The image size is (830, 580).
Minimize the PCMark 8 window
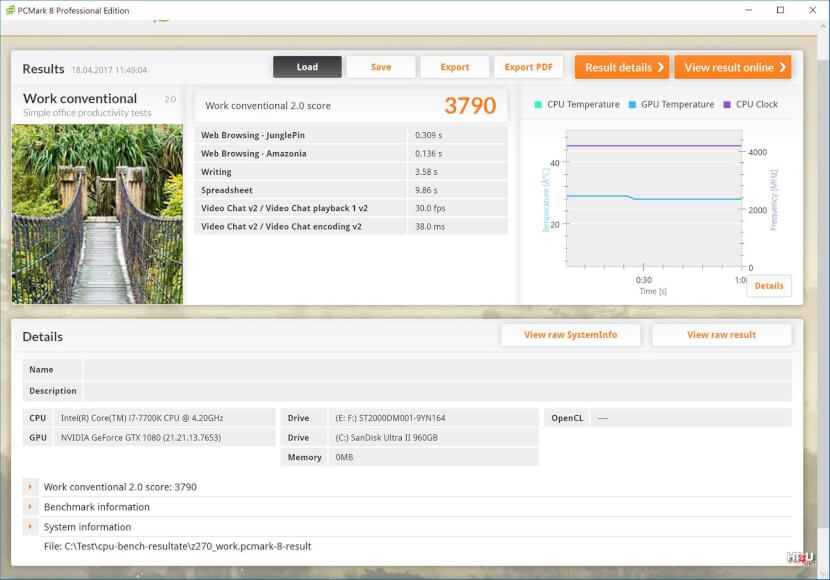pyautogui.click(x=748, y=10)
